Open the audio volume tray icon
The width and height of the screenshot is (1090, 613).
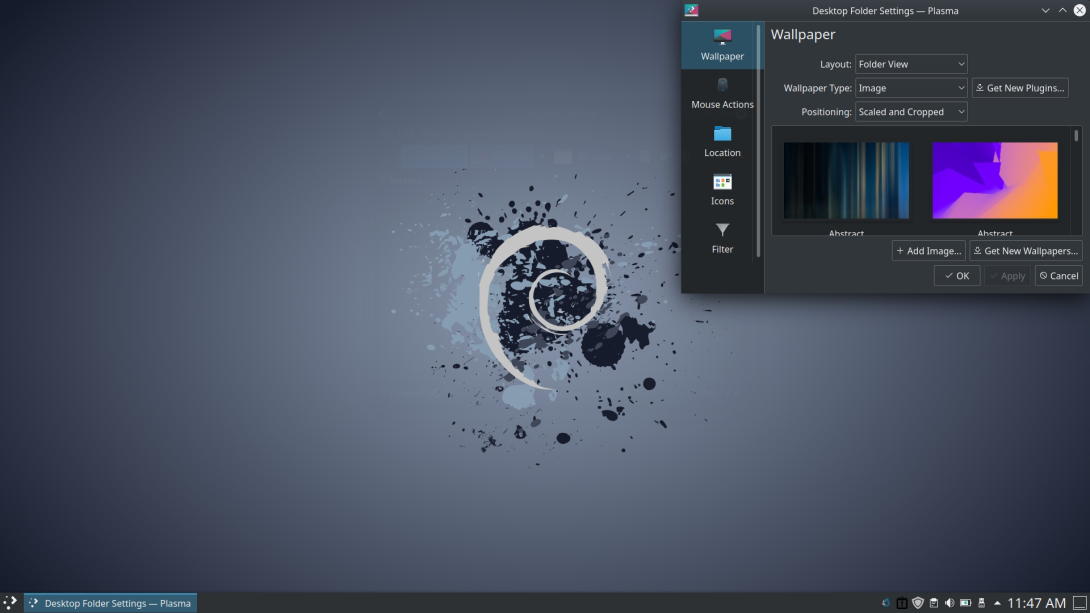click(950, 603)
